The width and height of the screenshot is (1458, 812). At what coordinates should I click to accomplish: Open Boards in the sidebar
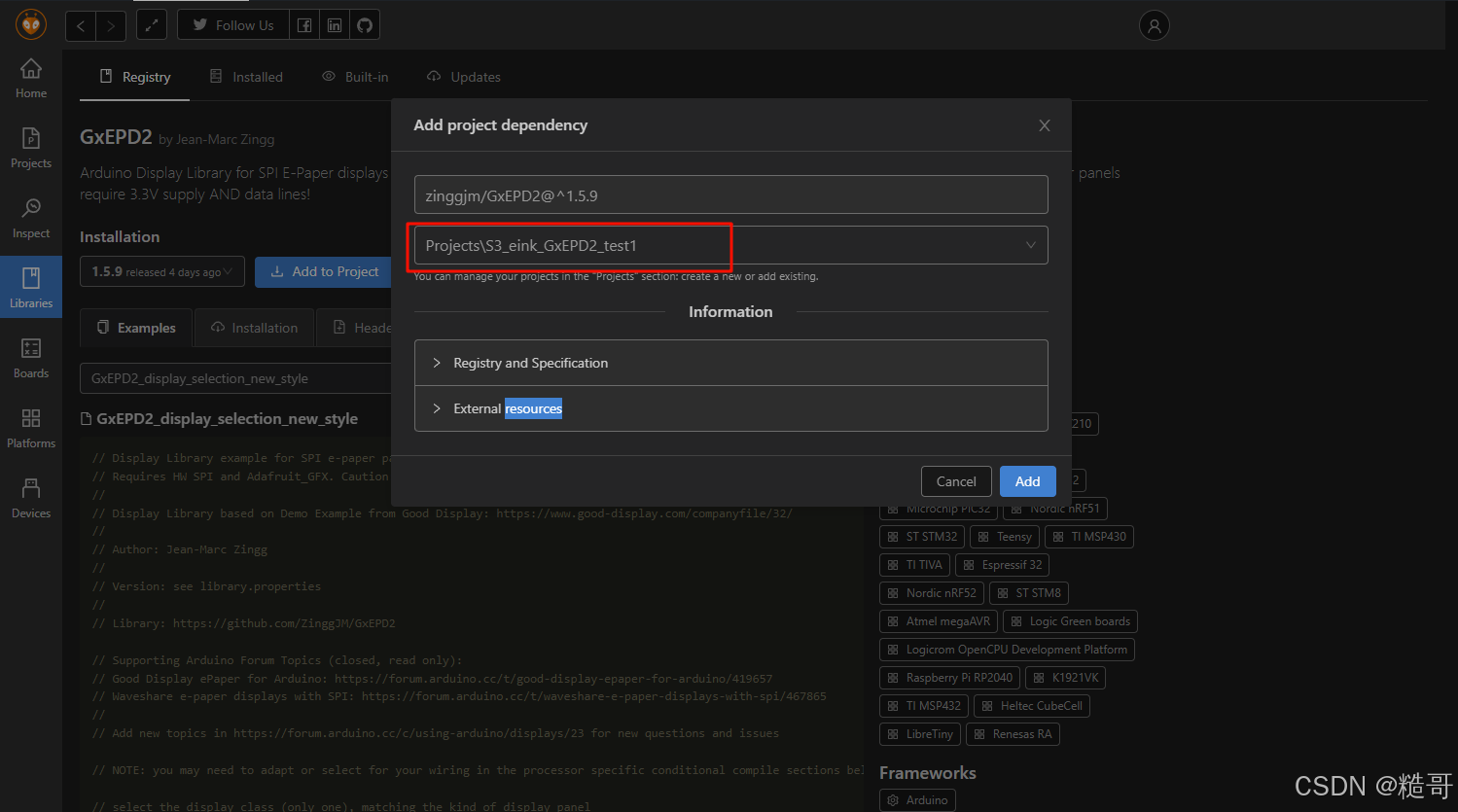pyautogui.click(x=31, y=359)
